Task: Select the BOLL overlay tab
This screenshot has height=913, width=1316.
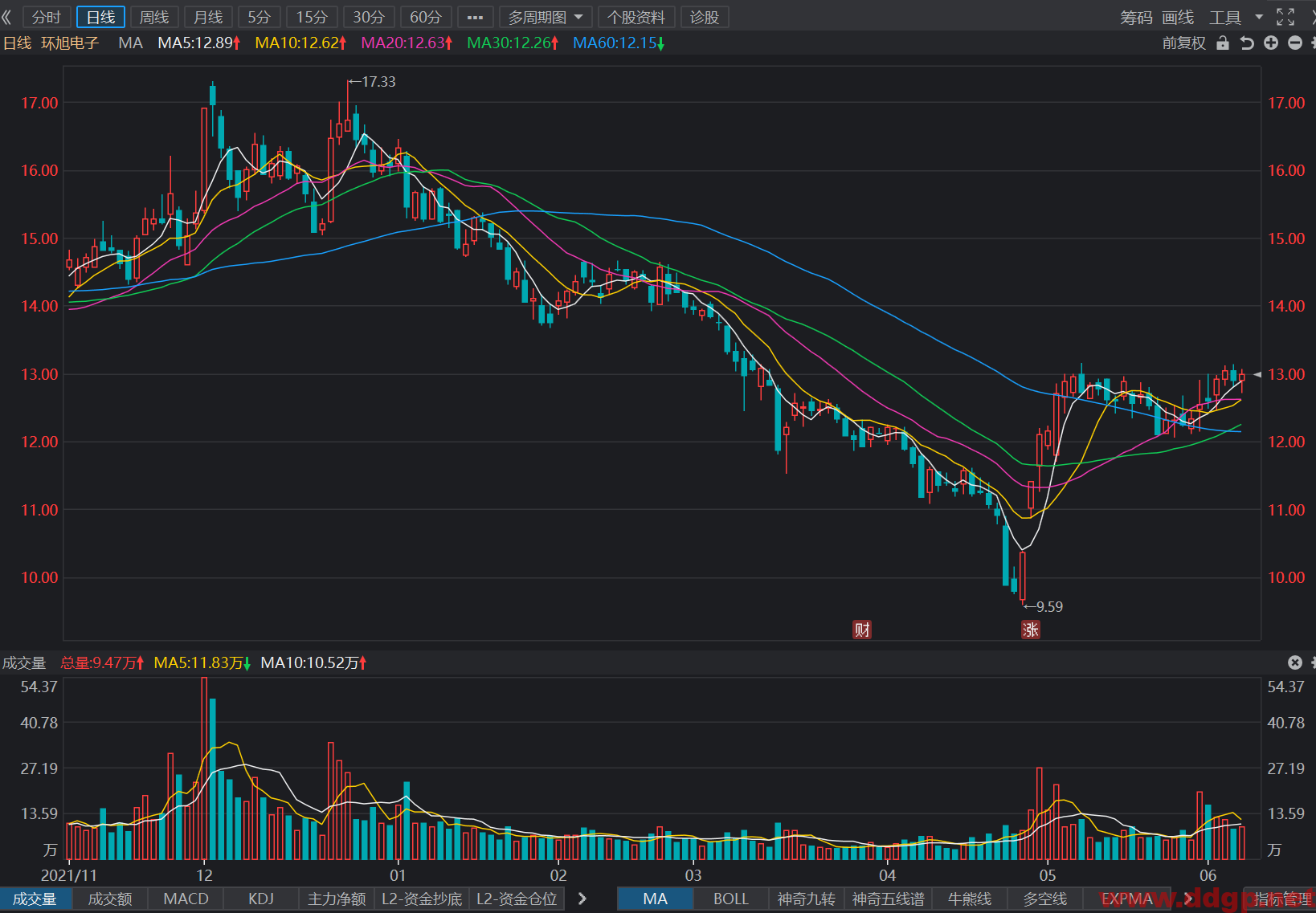Action: coord(730,899)
